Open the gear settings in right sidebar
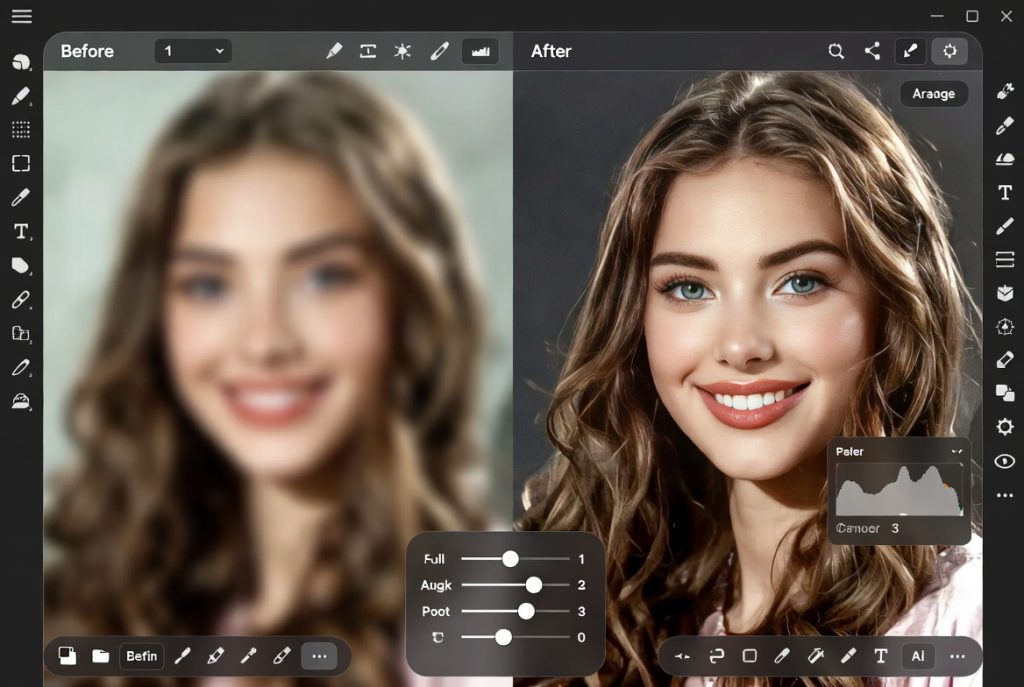1024x687 pixels. coord(1004,426)
